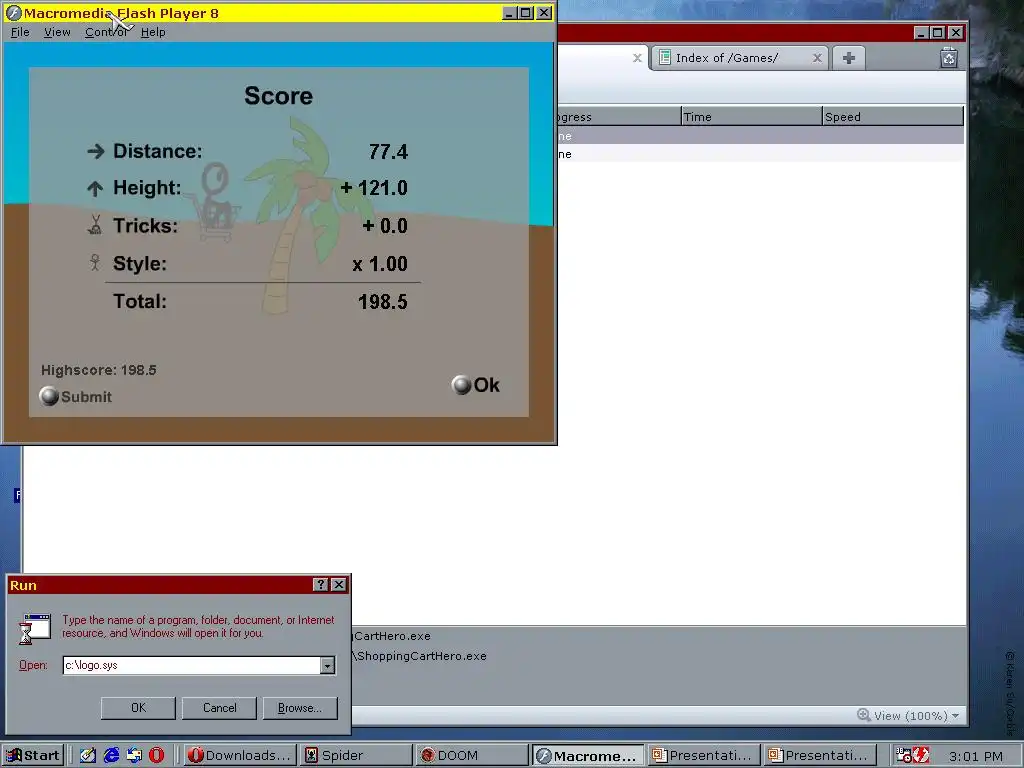The image size is (1024, 768).
Task: Click the red tray icon beside the clock
Action: coord(921,756)
